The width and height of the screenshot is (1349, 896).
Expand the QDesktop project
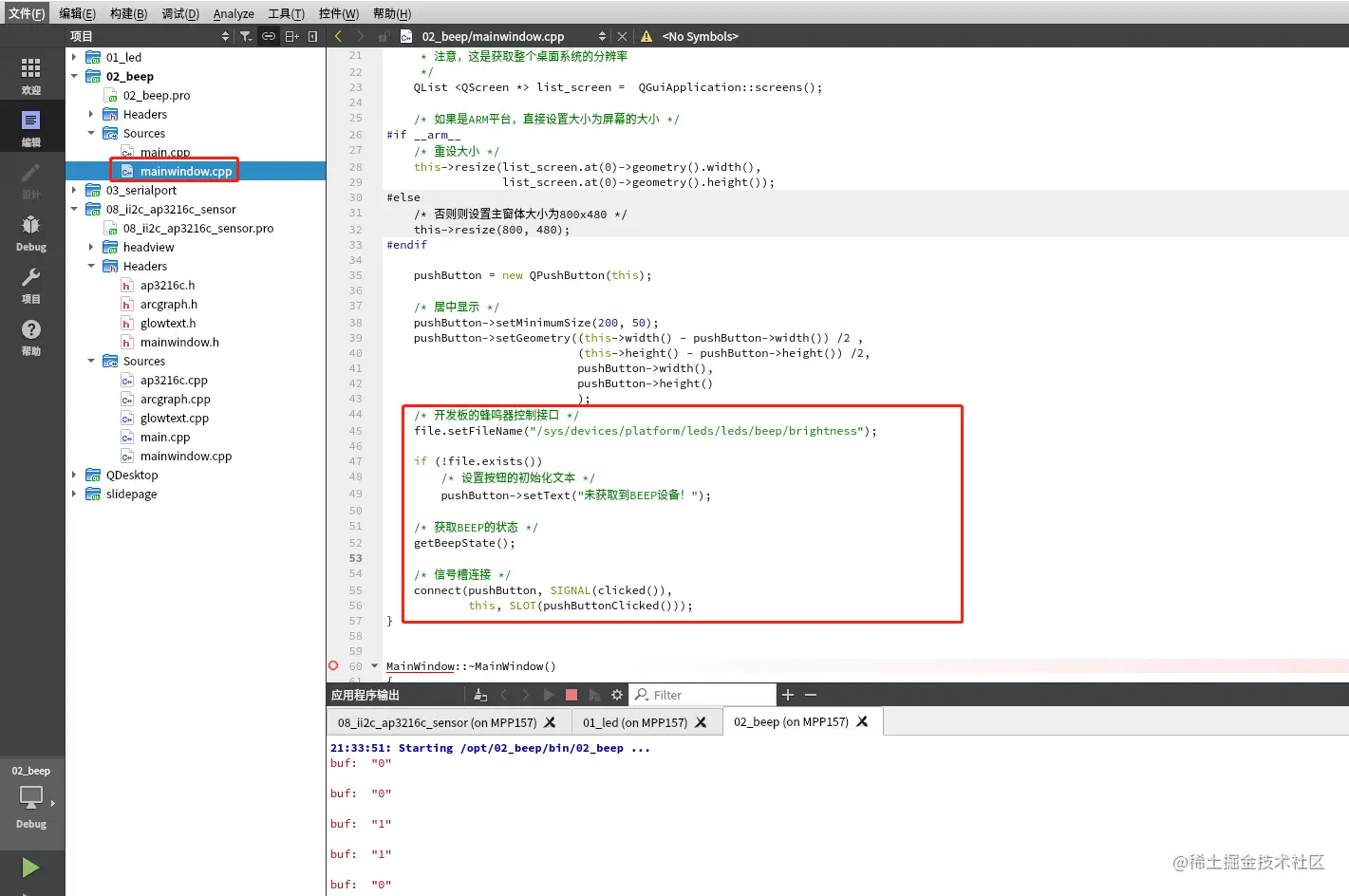coord(74,475)
